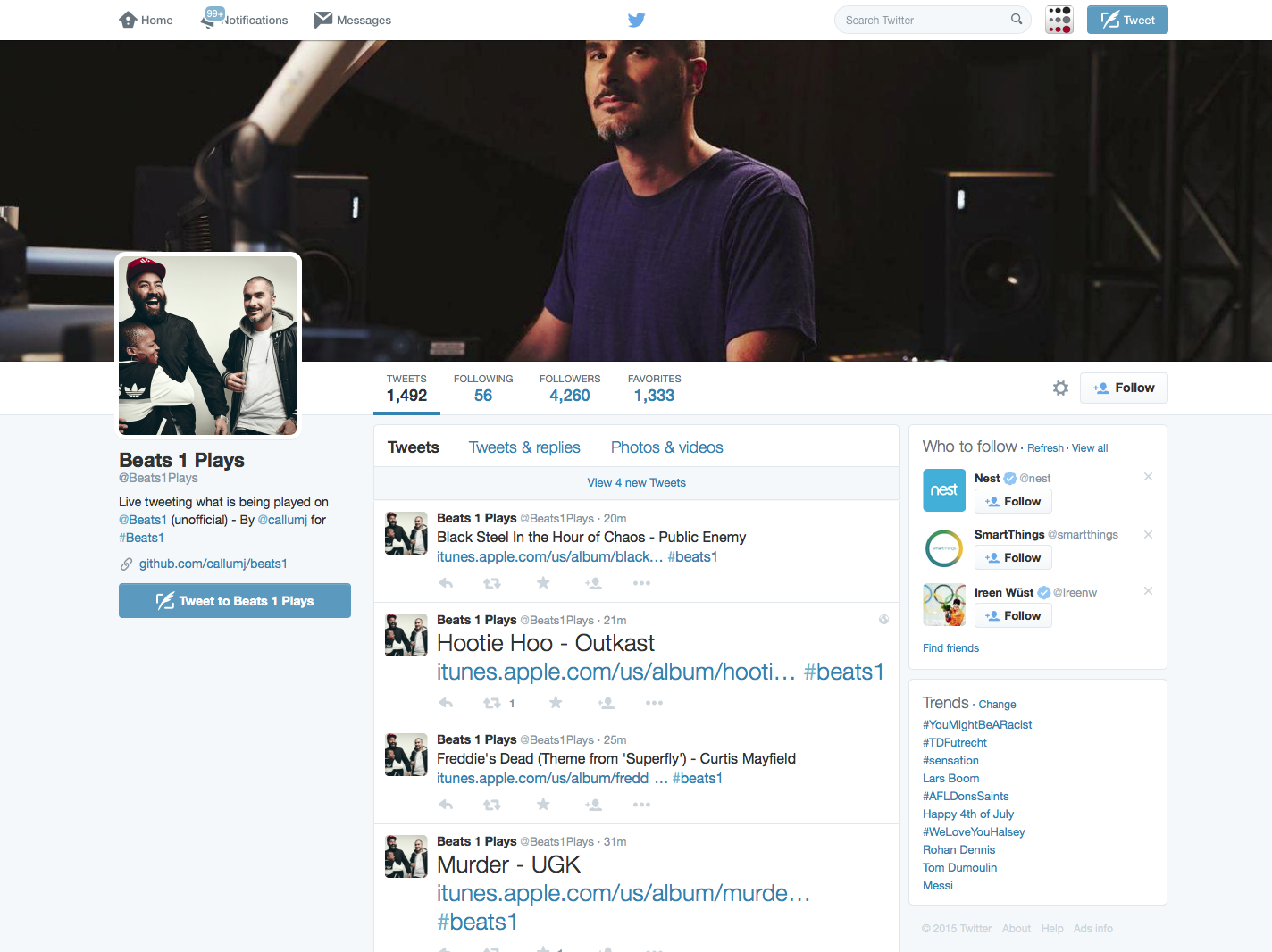Select the Tweets tab

[414, 447]
